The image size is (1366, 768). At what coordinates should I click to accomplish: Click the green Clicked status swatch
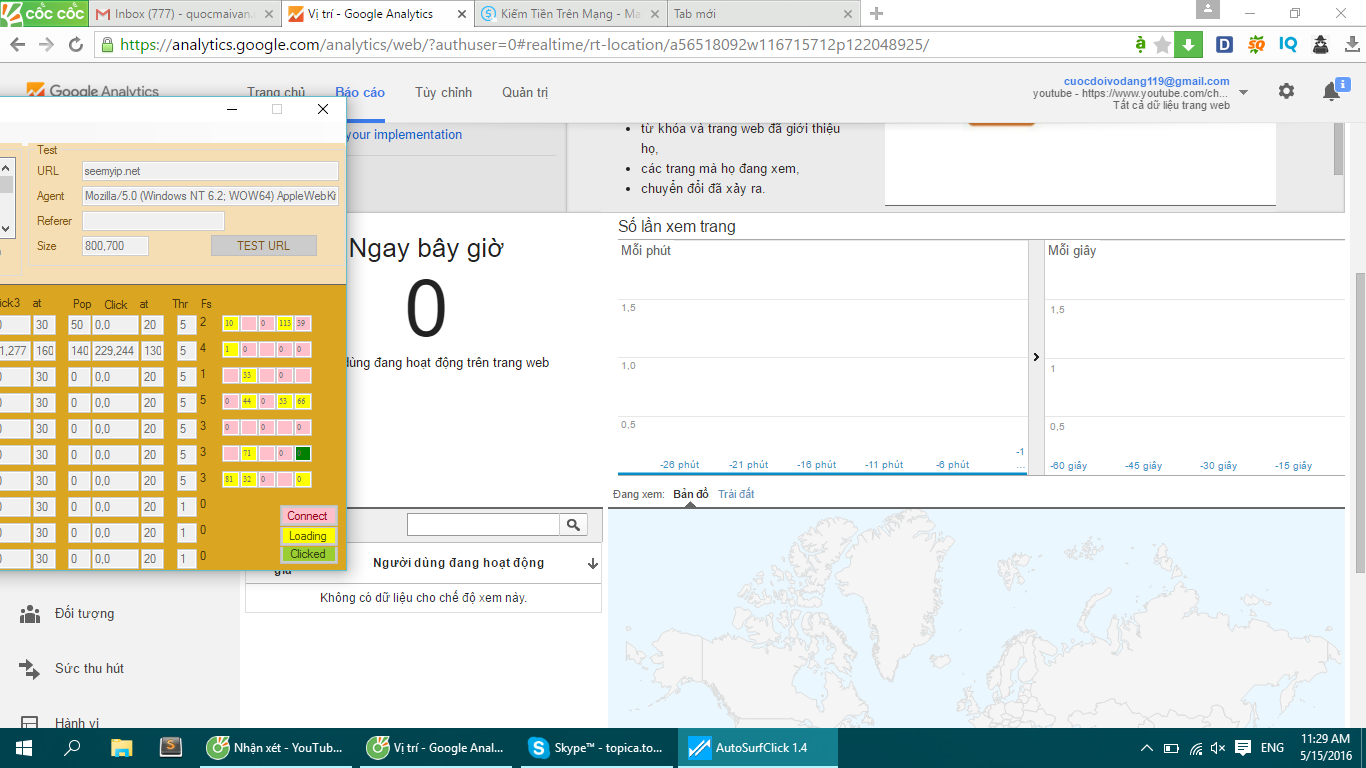(x=308, y=554)
